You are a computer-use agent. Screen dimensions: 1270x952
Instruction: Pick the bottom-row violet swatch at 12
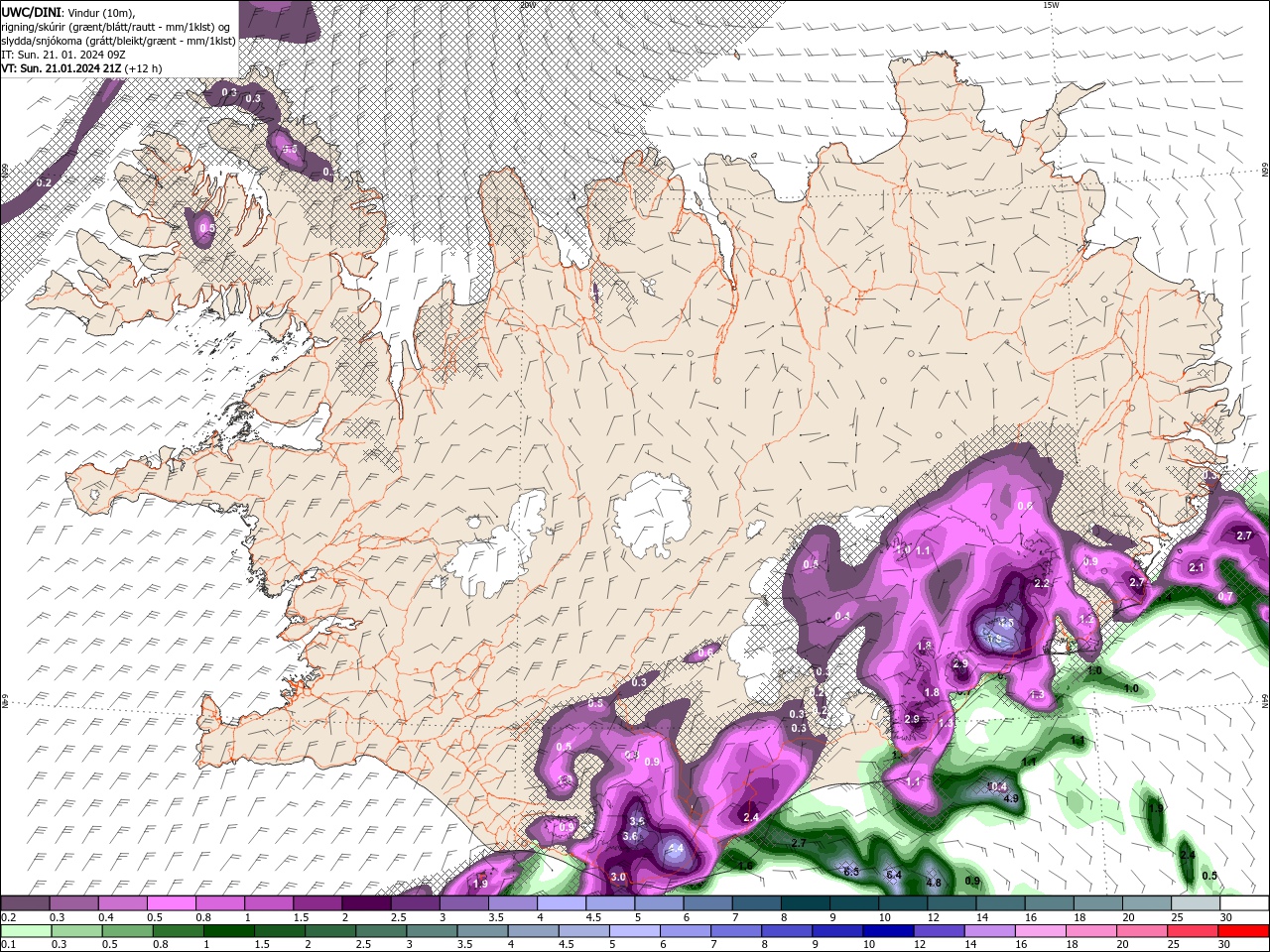coord(938,931)
